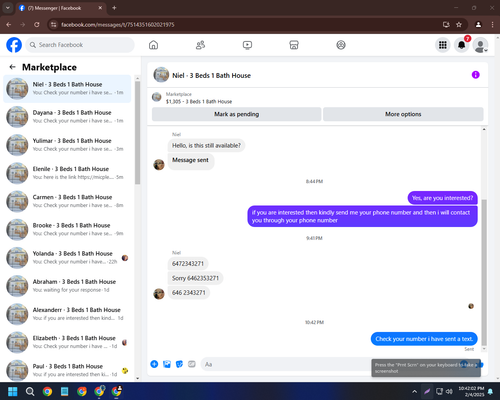This screenshot has height=400, width=500.
Task: Open the taskbar clock showing 10:42:02 PM
Action: click(471, 391)
